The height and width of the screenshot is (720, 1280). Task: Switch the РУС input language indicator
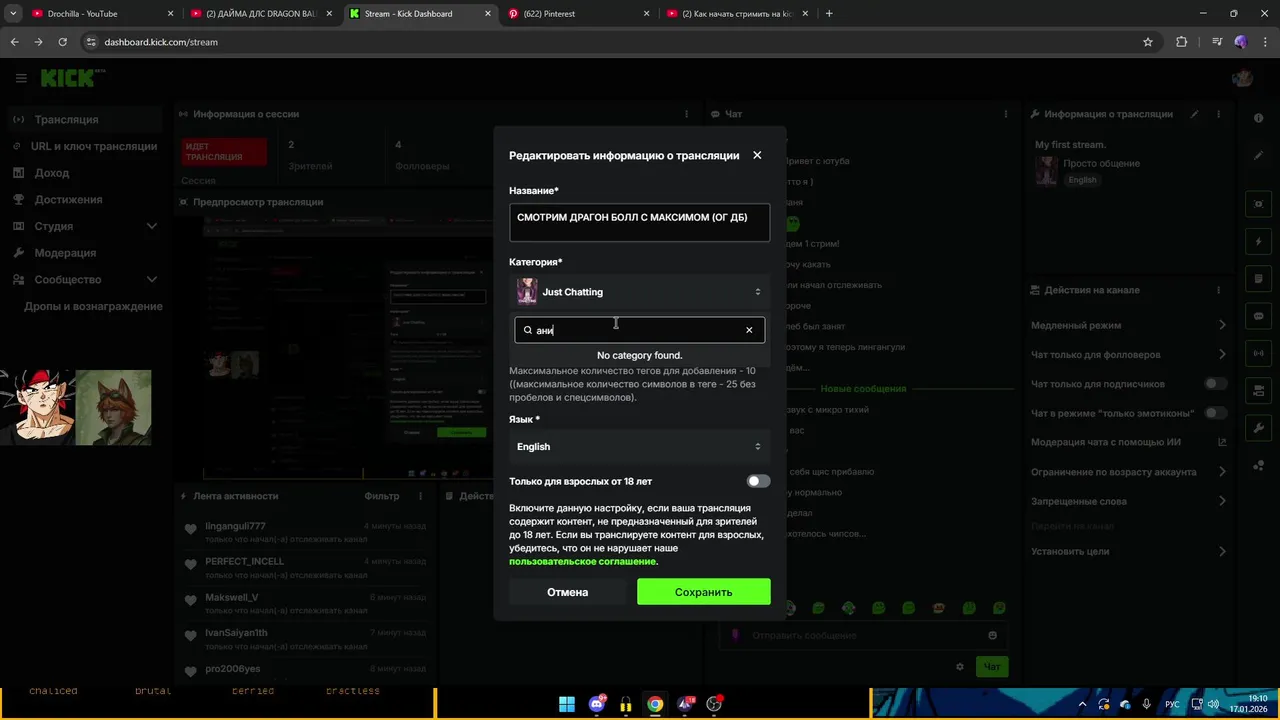click(x=1172, y=704)
